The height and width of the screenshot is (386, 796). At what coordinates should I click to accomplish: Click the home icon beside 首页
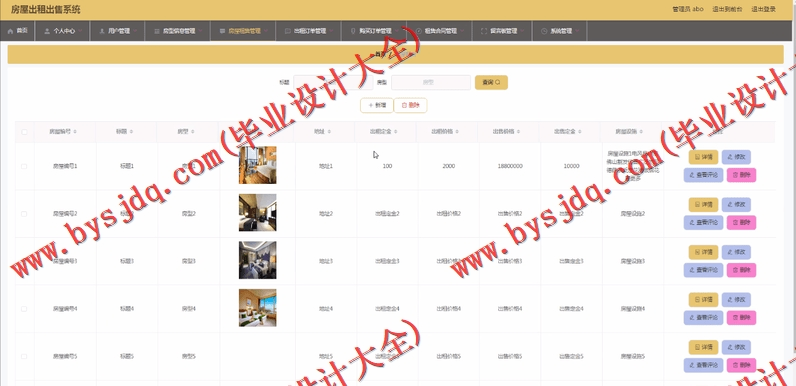10,31
